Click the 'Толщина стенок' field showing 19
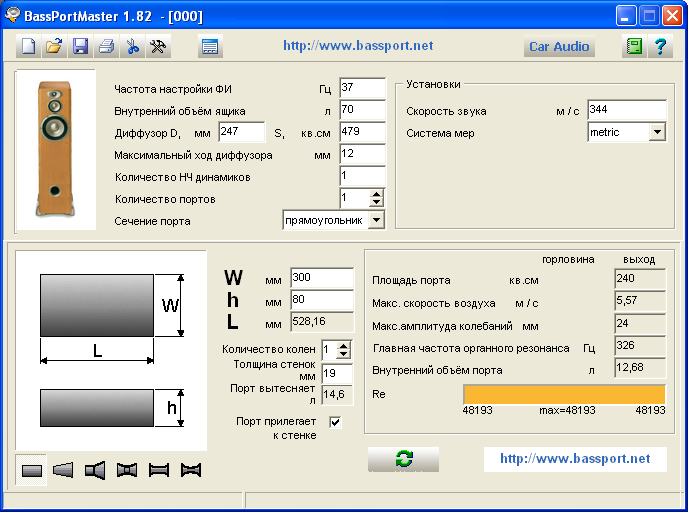Image resolution: width=688 pixels, height=512 pixels. point(337,373)
